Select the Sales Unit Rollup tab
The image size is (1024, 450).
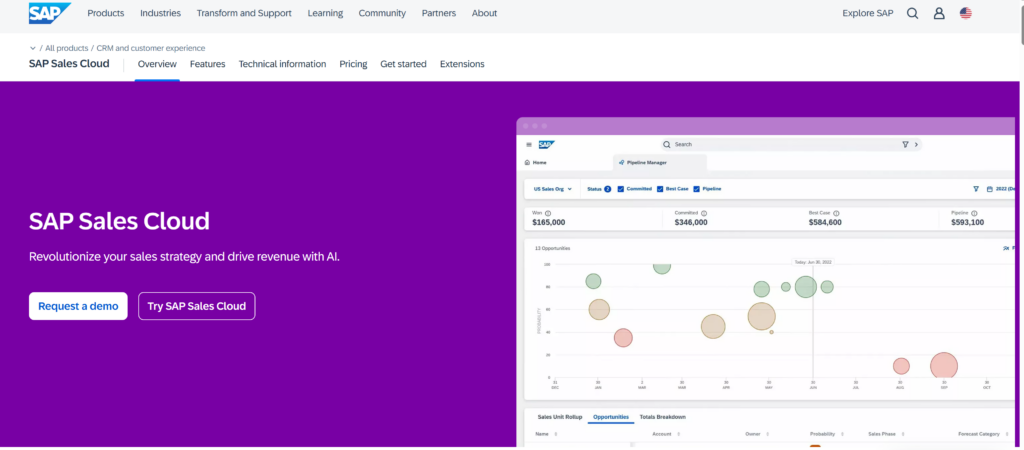point(560,417)
